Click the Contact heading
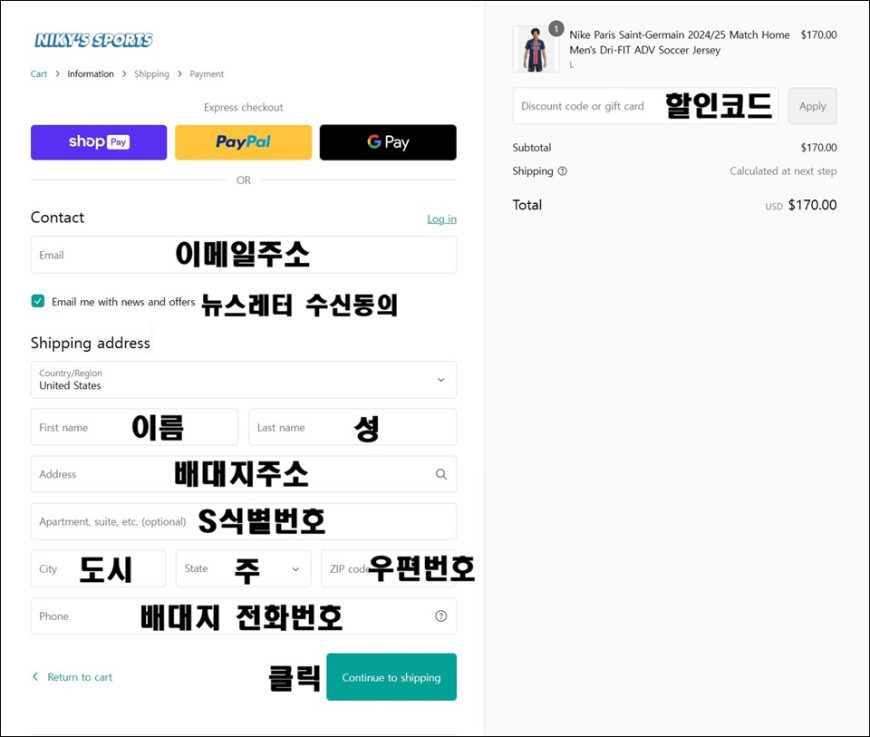The image size is (870, 737). point(57,217)
